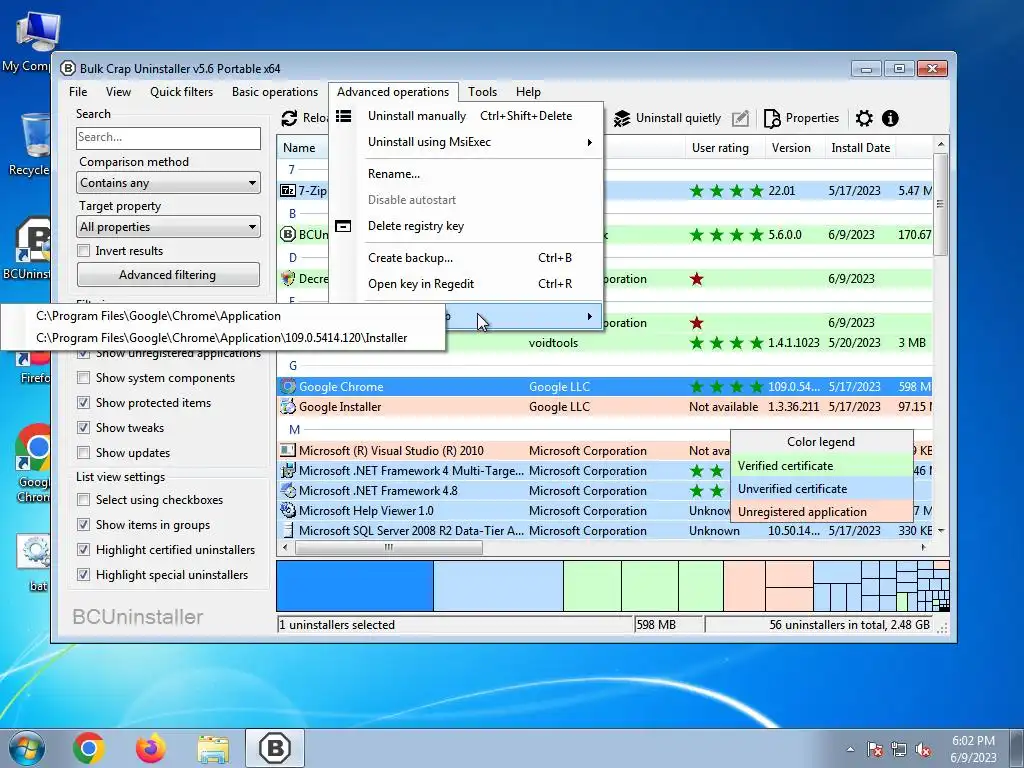
Task: Launch Chrome from the taskbar
Action: [x=89, y=748]
